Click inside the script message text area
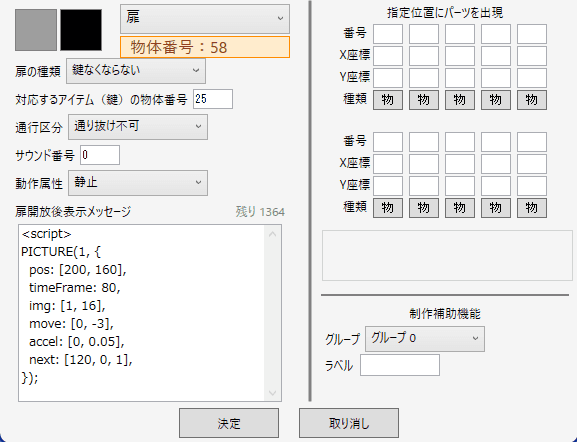Viewport: 577px width, 442px height. coord(142,313)
